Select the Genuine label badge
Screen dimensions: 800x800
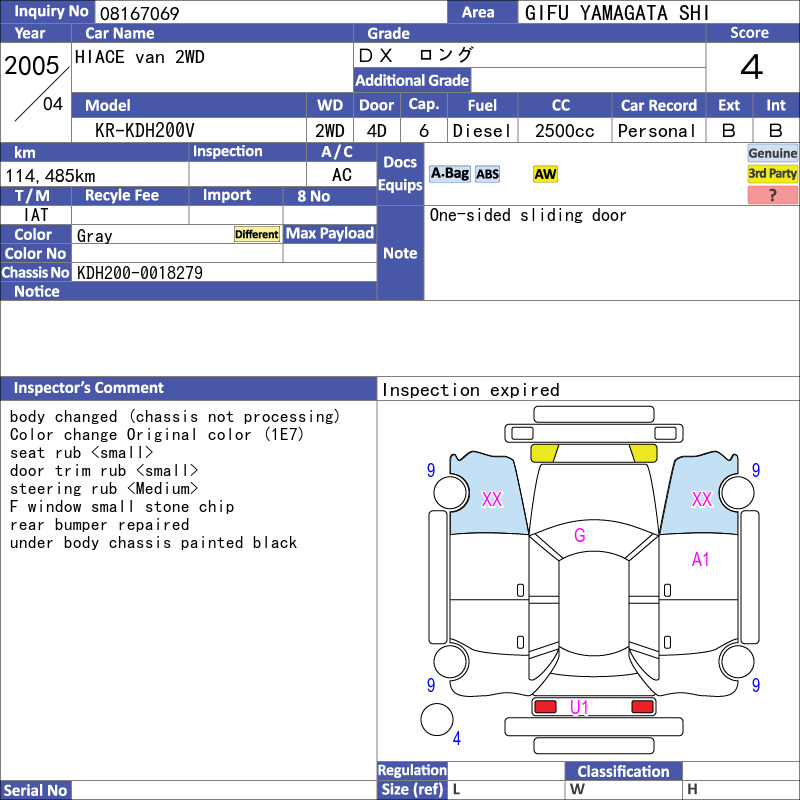(x=772, y=153)
